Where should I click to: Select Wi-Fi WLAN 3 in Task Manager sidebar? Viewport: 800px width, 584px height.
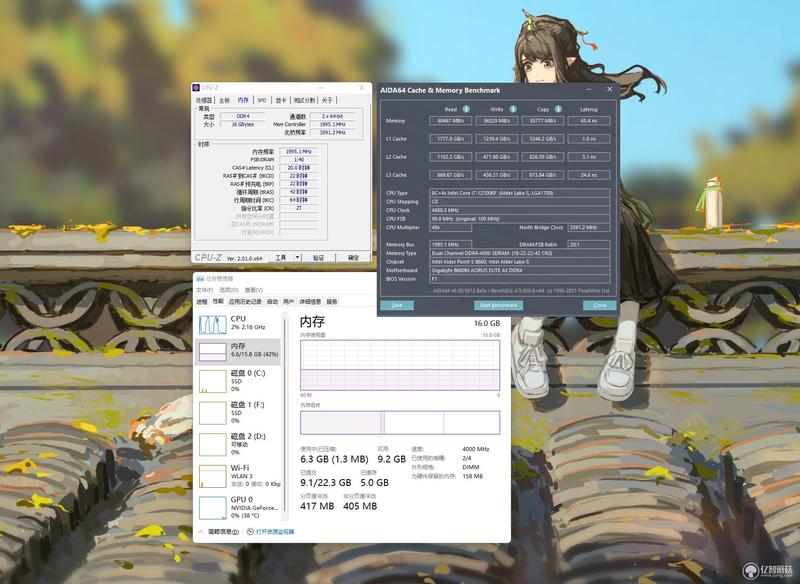click(x=238, y=475)
